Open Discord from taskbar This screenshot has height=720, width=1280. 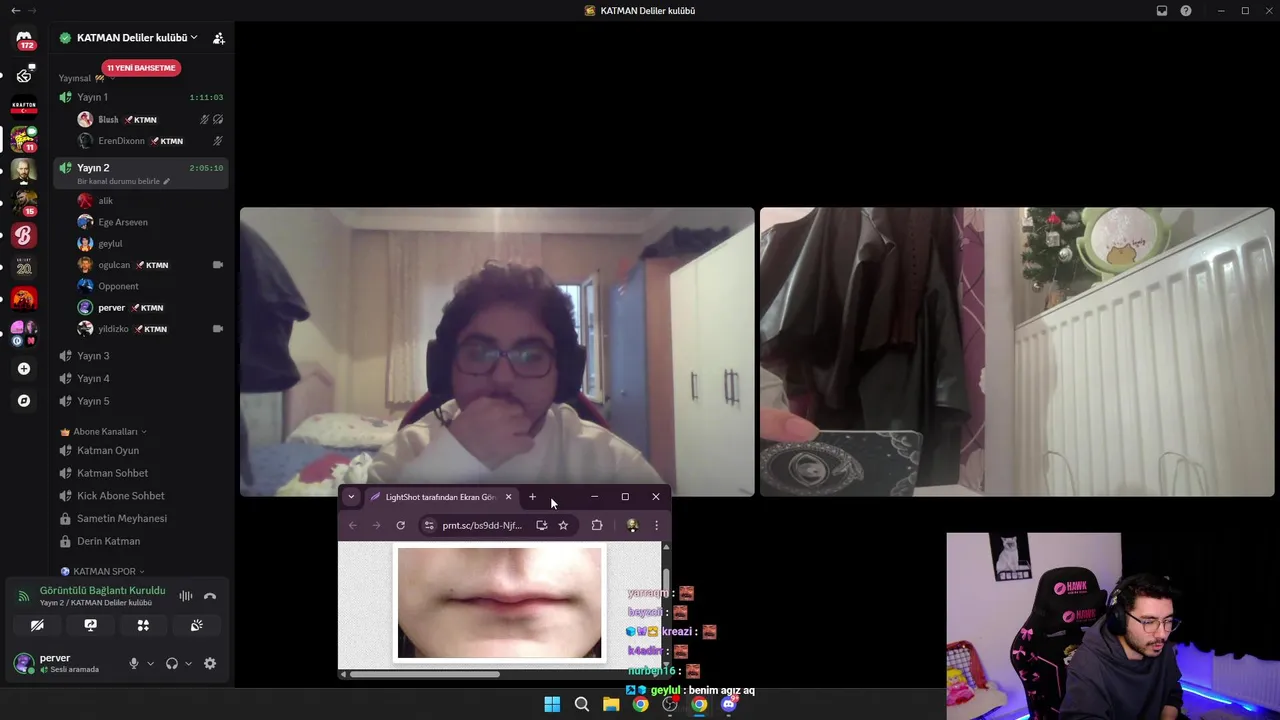click(729, 704)
